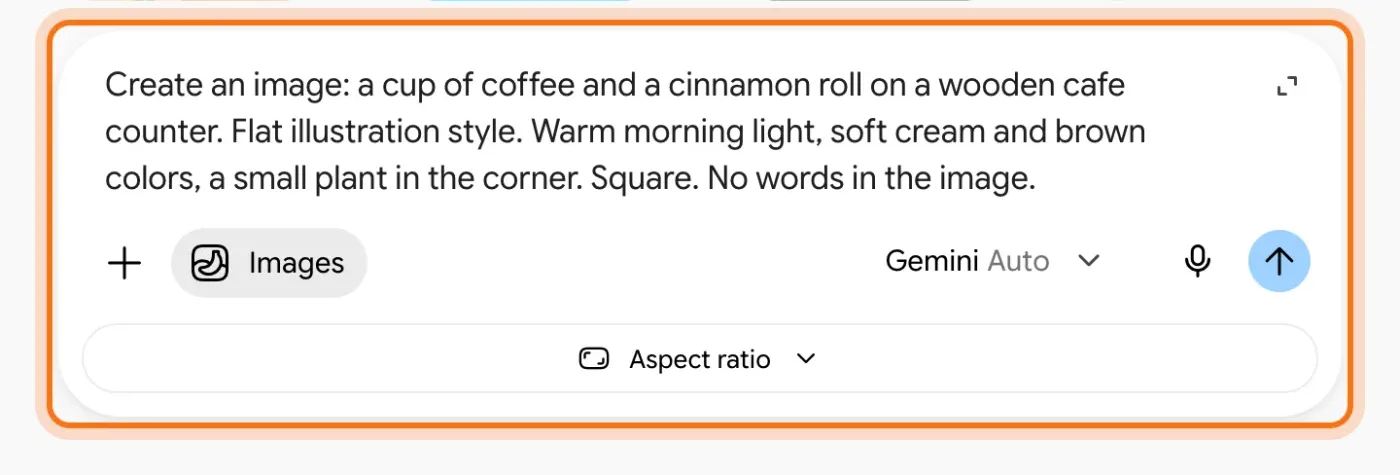Screen dimensions: 1400x475
Task: Click the Aspect ratio text label
Action: pos(700,359)
